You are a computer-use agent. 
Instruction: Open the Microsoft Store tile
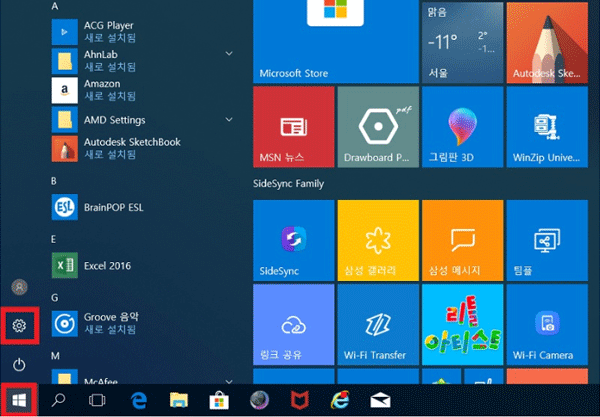293,42
